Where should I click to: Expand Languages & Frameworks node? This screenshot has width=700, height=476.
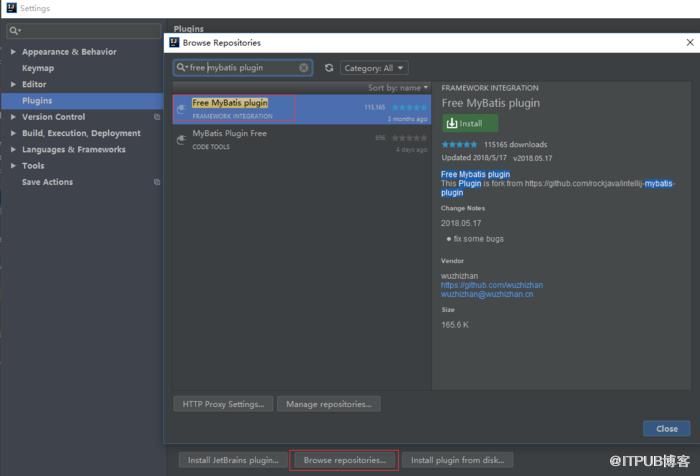point(13,150)
